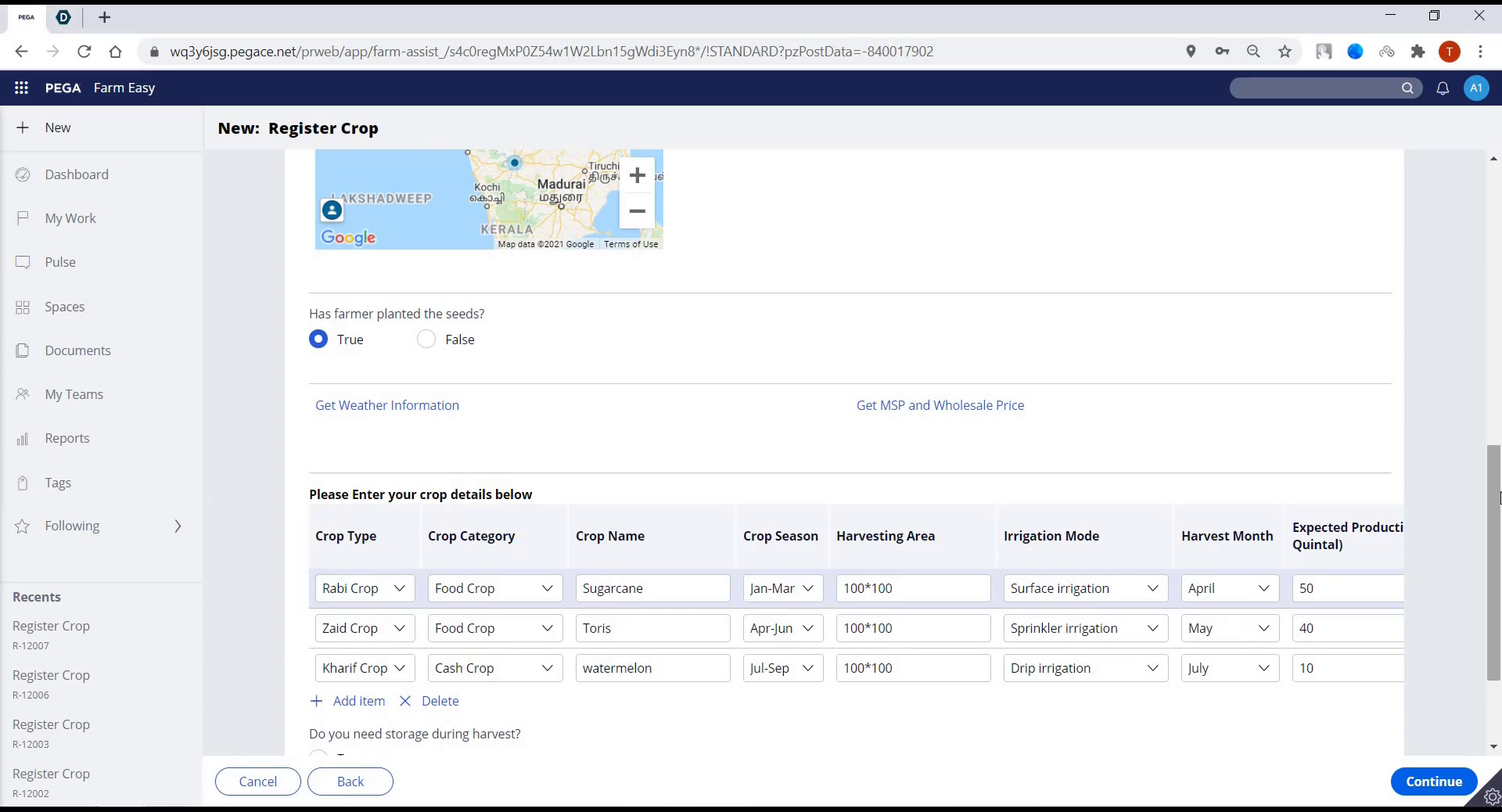
Task: Zoom in on the map with plus button
Action: (638, 175)
